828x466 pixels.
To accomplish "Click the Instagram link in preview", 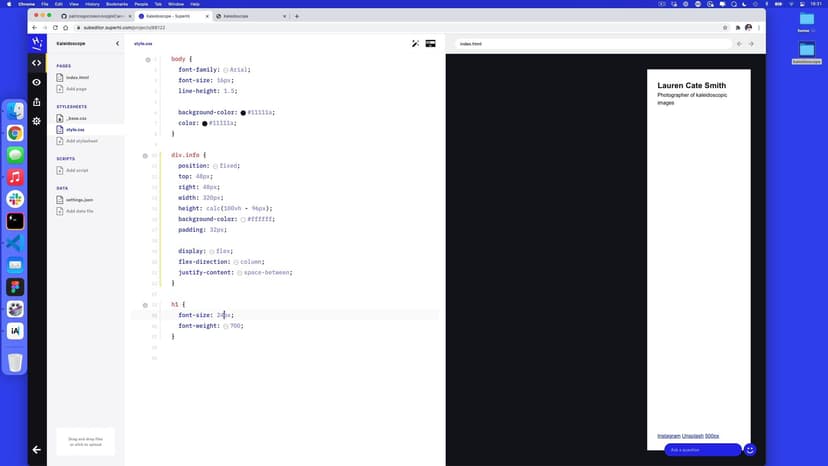I will pyautogui.click(x=668, y=436).
